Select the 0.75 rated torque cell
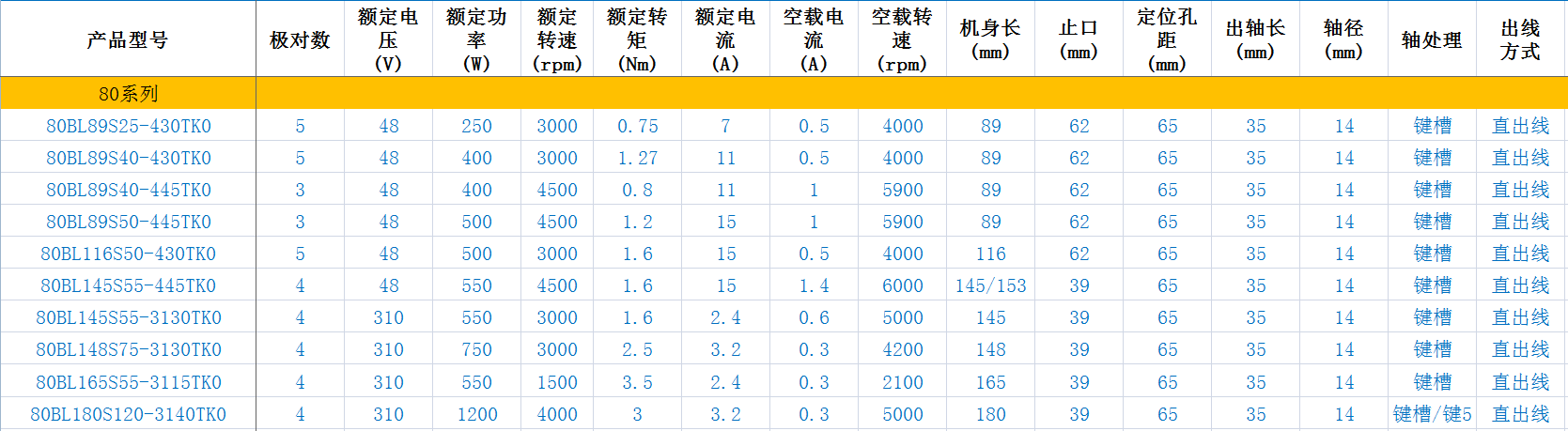This screenshot has width=1568, height=431. 637,126
